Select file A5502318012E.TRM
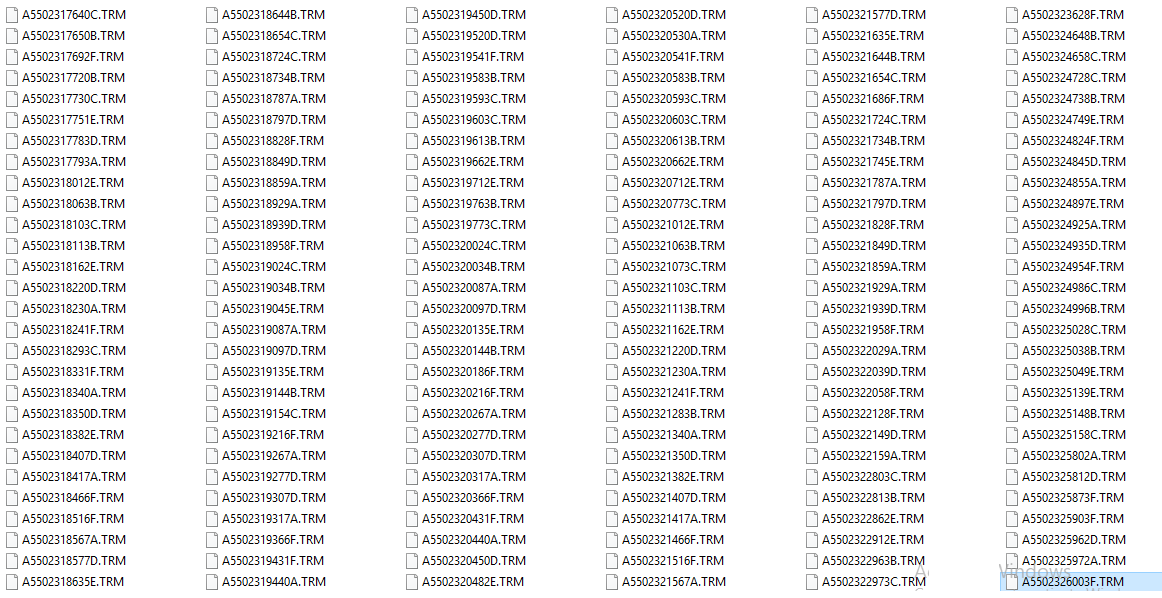 73,182
